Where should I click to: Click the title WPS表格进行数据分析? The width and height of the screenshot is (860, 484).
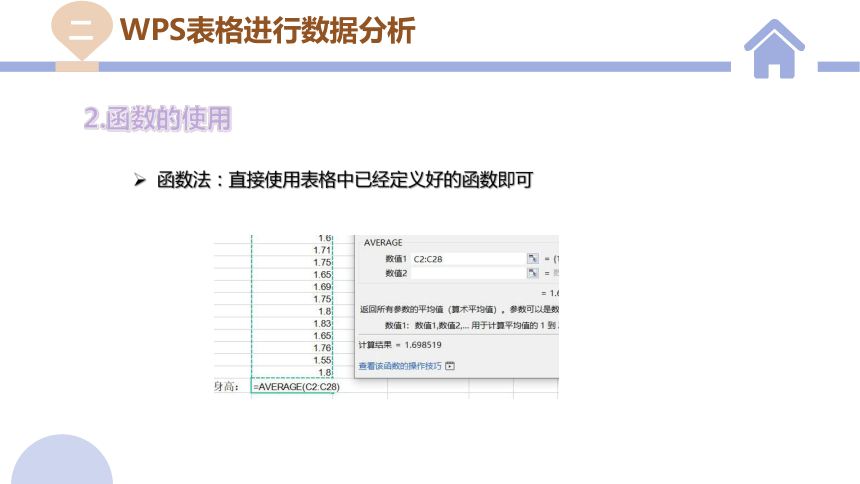pos(267,30)
